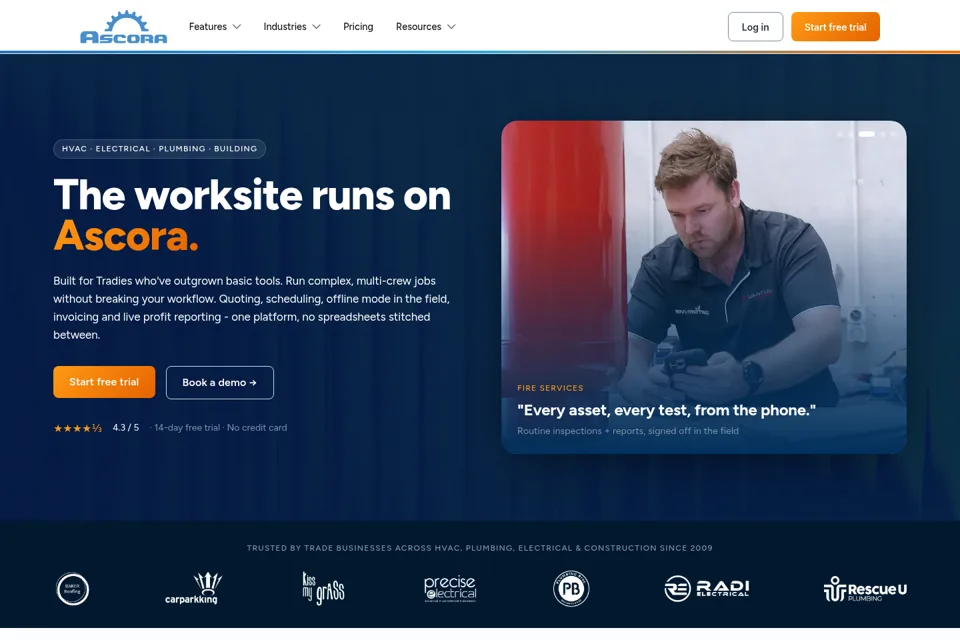Image resolution: width=960 pixels, height=640 pixels.
Task: Click the orange star rating icons
Action: [x=78, y=428]
